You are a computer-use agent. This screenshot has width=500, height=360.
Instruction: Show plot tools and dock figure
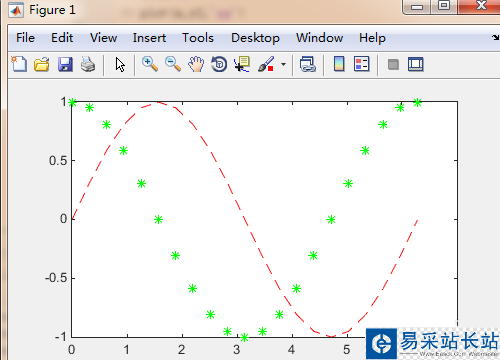coord(416,64)
